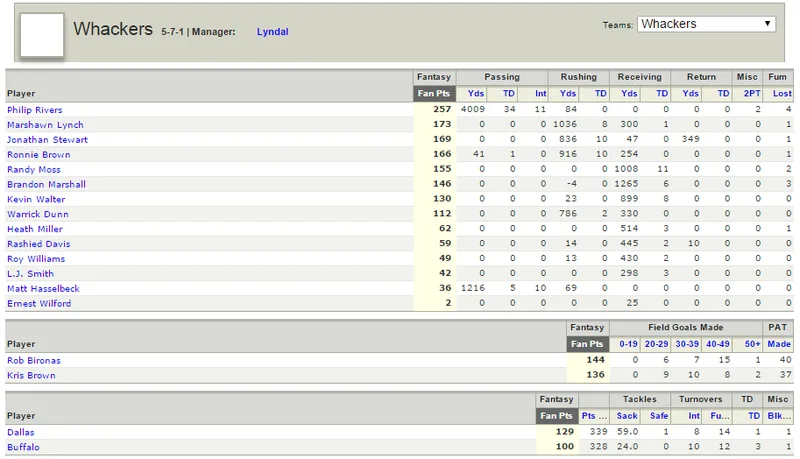Select Buffalo's 328 points allowed value
The image size is (800, 459).
(598, 446)
